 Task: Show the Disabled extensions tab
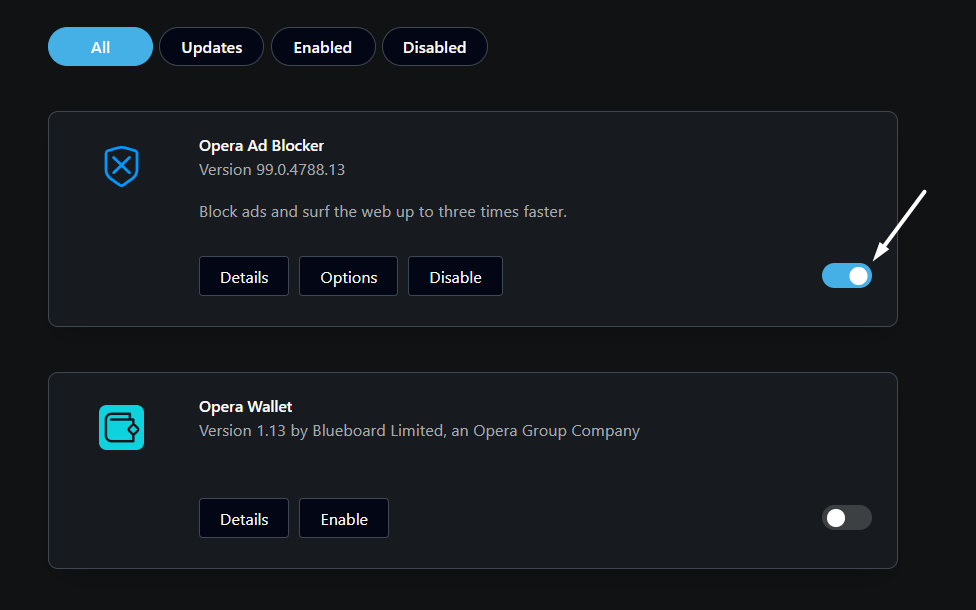(435, 47)
